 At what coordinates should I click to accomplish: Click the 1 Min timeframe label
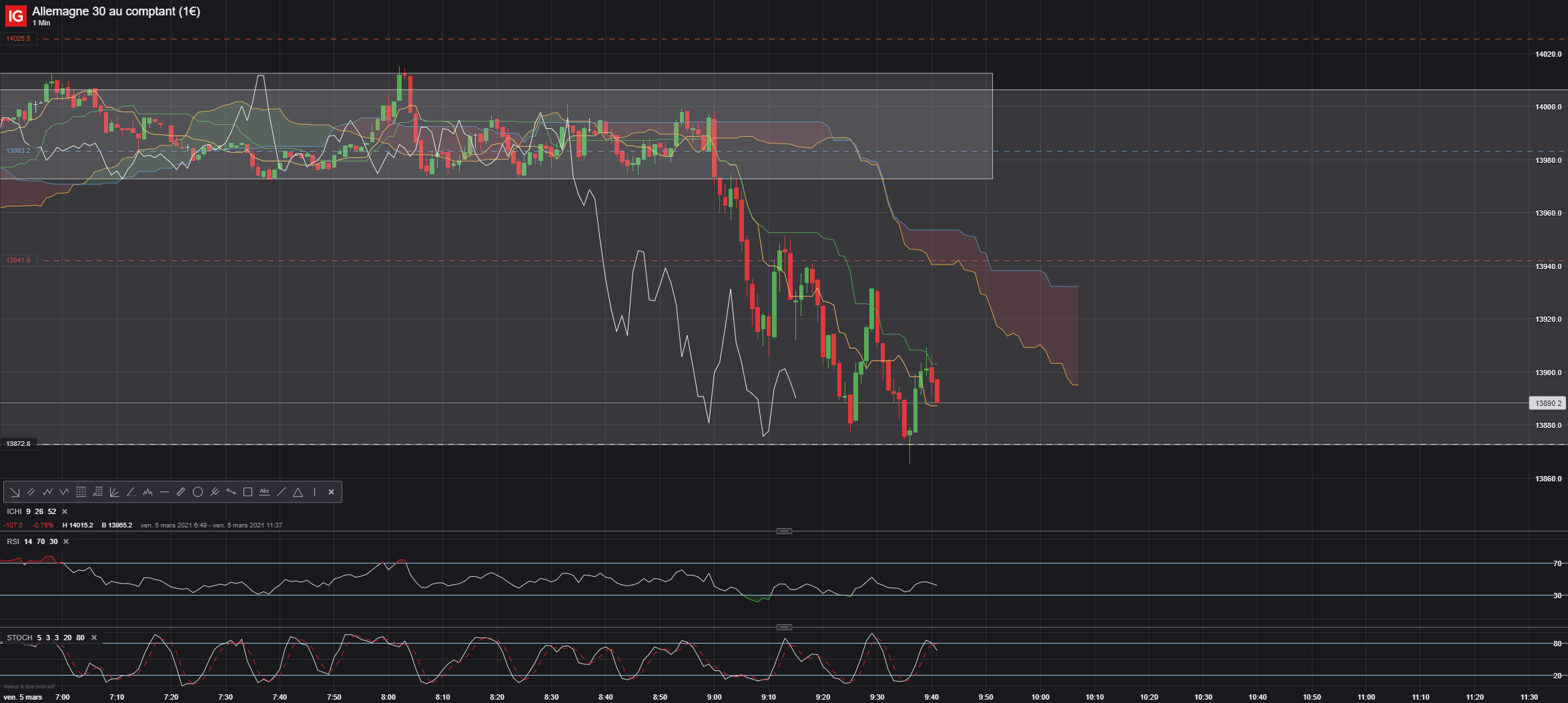(41, 23)
